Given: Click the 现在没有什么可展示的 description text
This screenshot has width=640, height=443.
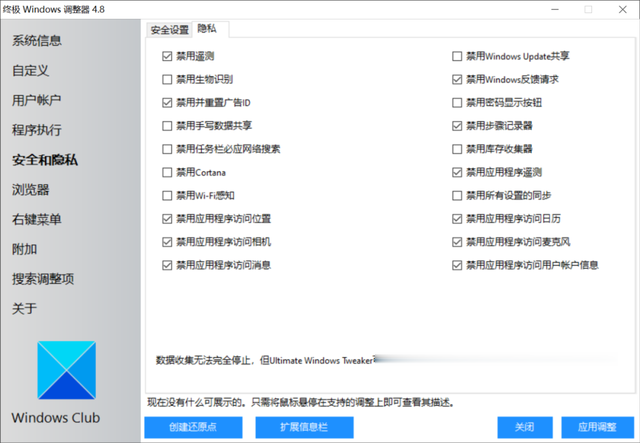Looking at the screenshot, I should tap(301, 403).
